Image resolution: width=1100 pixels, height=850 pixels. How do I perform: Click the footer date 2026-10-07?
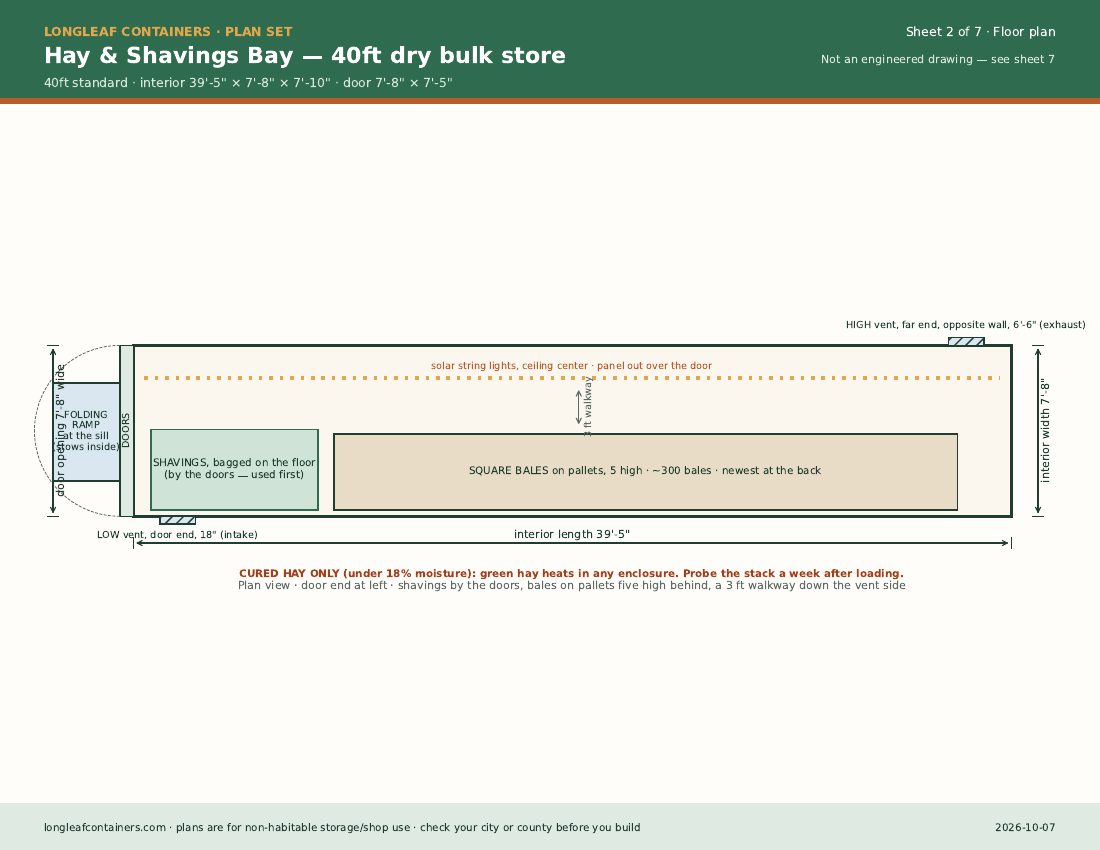[x=1025, y=828]
